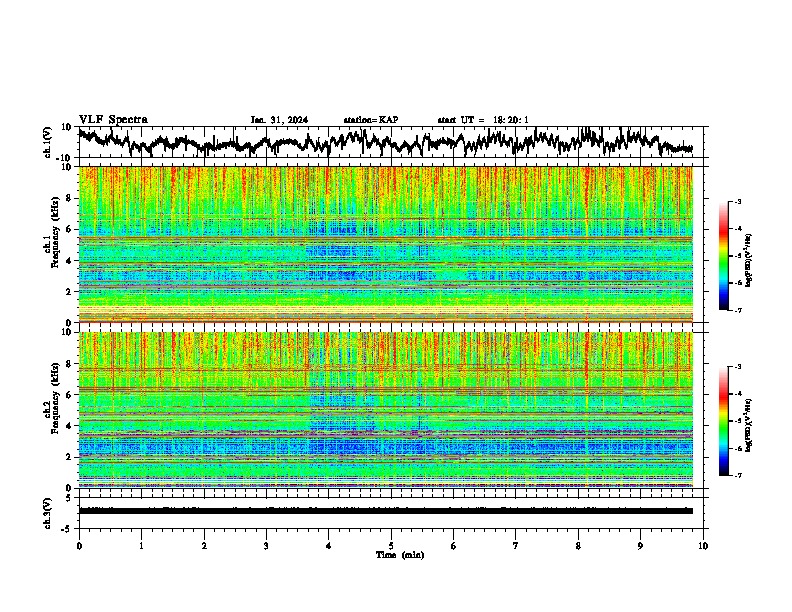Click the '0' tick on the time axis
Viewport: 792px width, 612px height.
[x=79, y=546]
